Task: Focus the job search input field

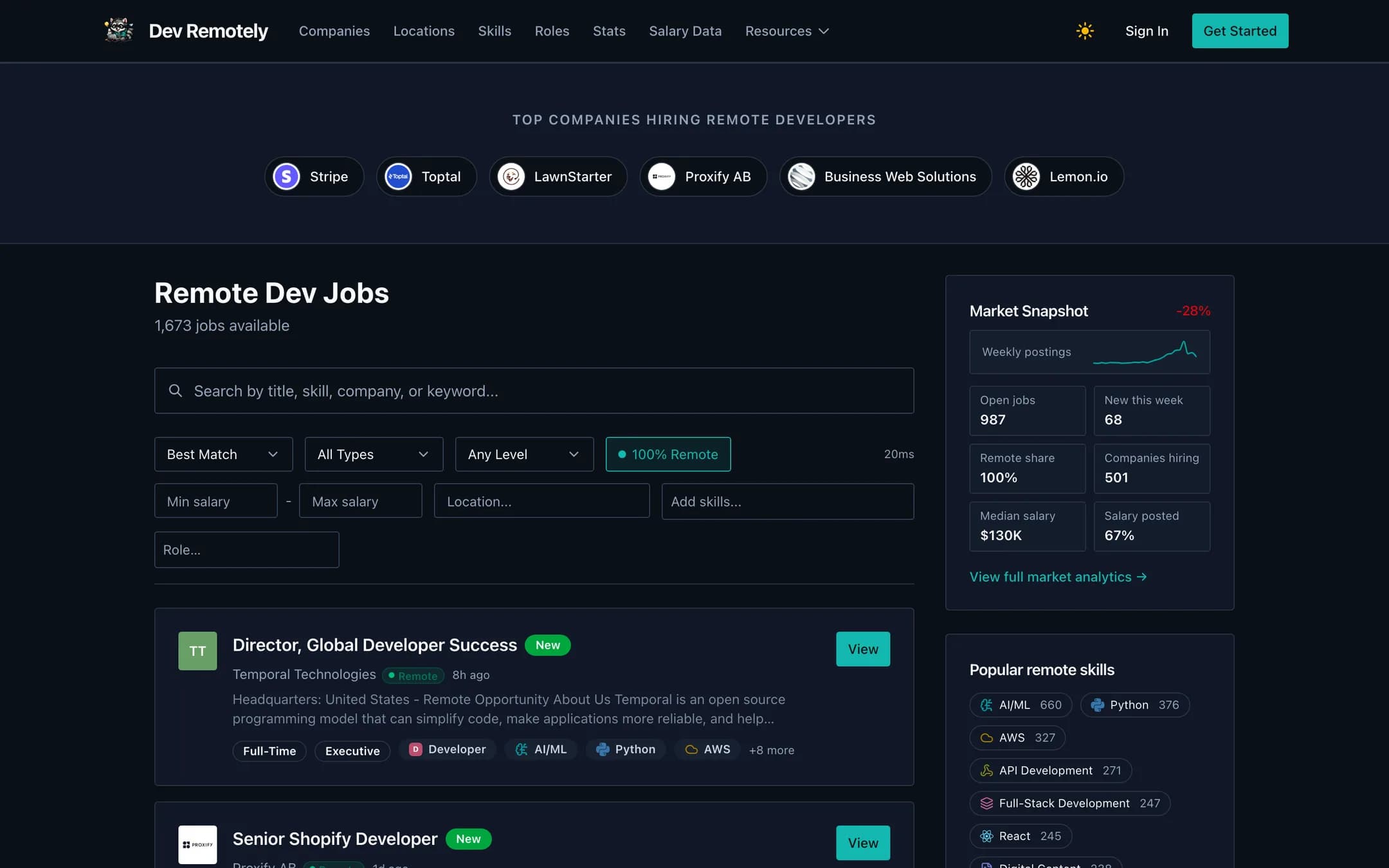Action: [x=534, y=390]
